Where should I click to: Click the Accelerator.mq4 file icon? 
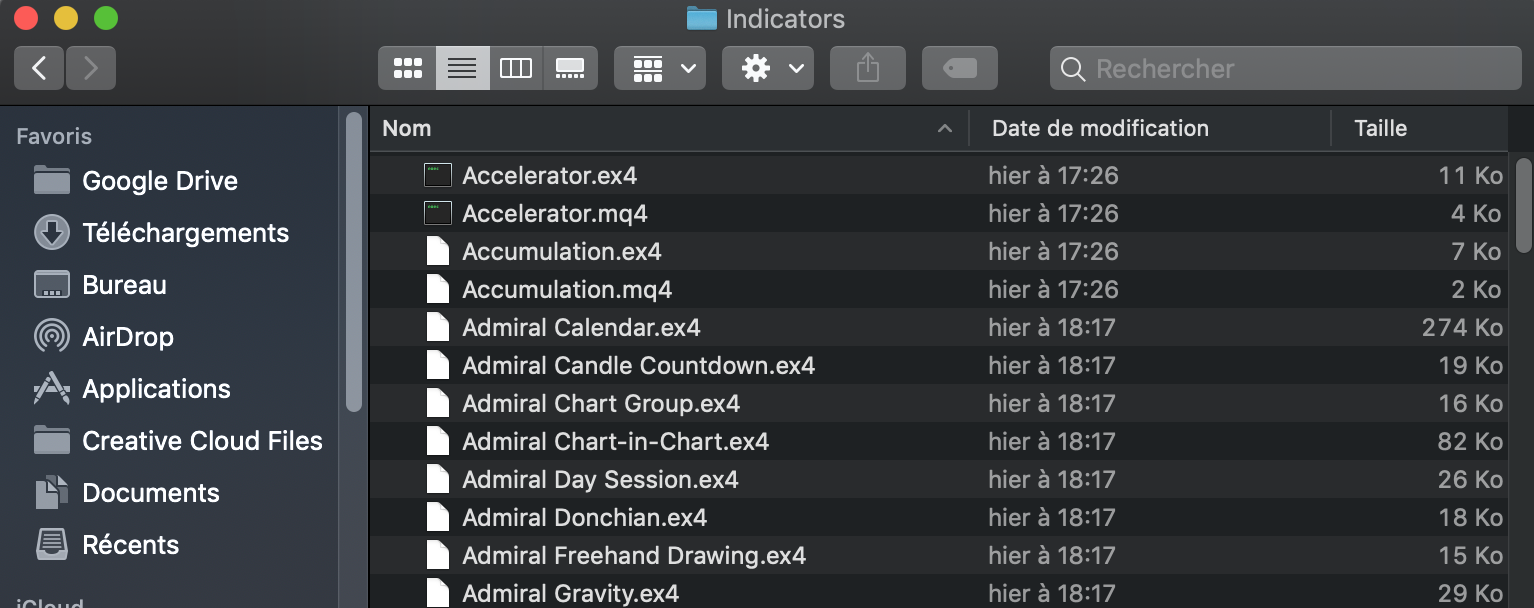[438, 213]
